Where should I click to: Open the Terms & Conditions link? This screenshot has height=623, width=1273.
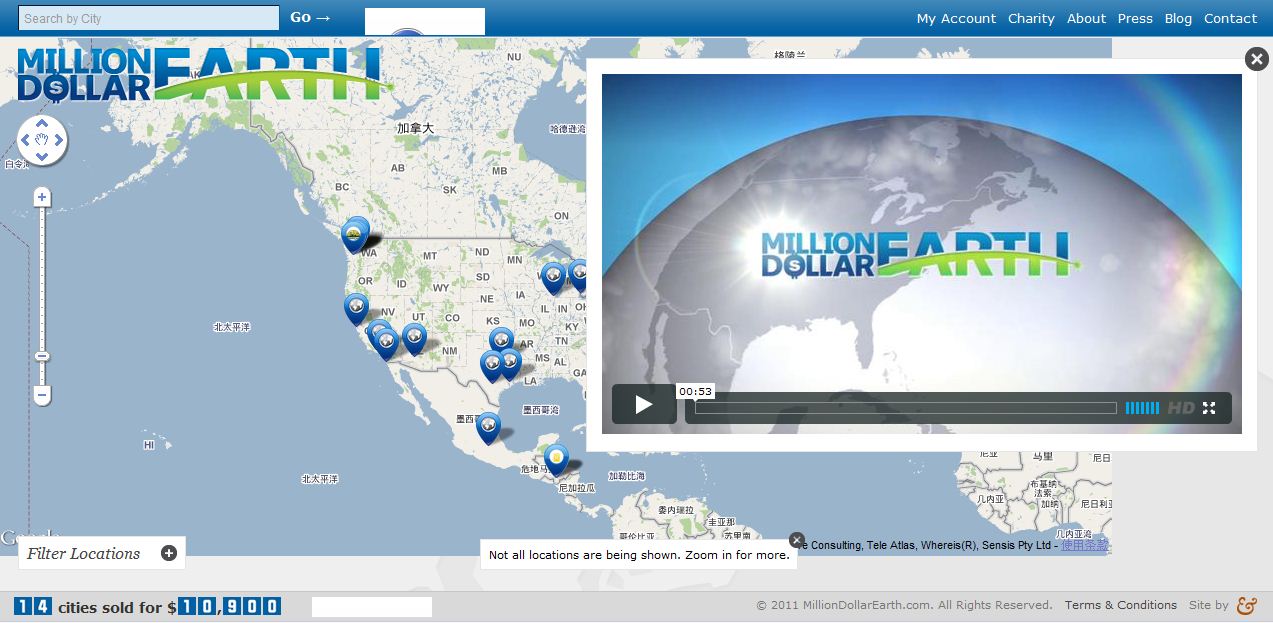(1121, 605)
